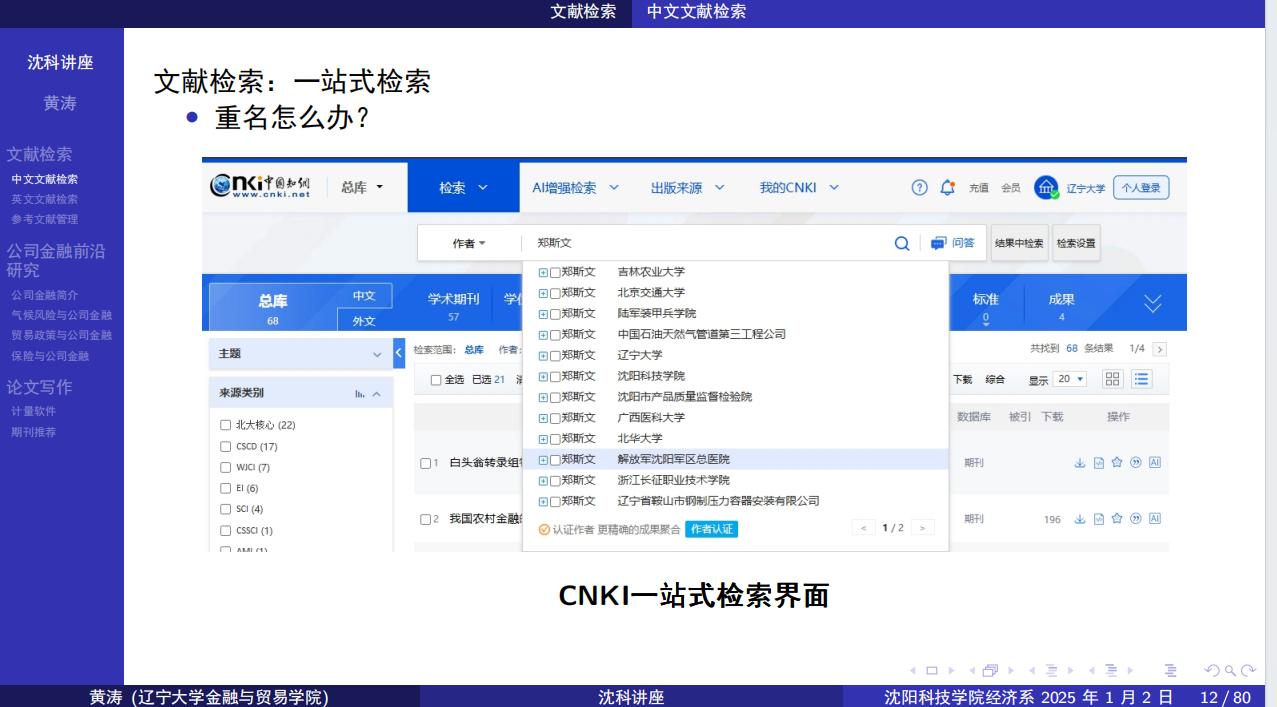Screen dimensions: 1277x707
Task: Click the CNKI search magnifier icon
Action: (x=901, y=243)
